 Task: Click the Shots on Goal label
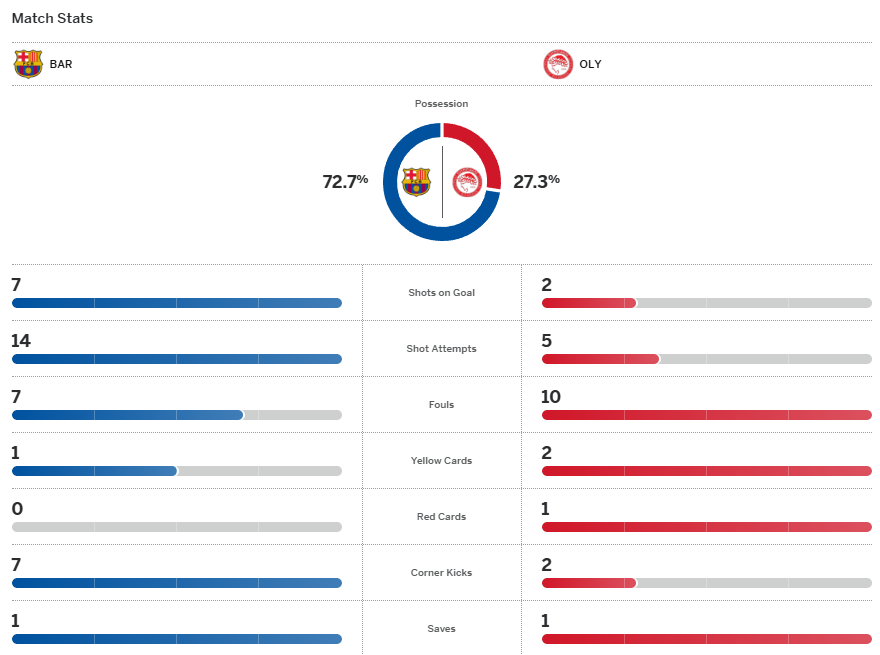pos(441,293)
